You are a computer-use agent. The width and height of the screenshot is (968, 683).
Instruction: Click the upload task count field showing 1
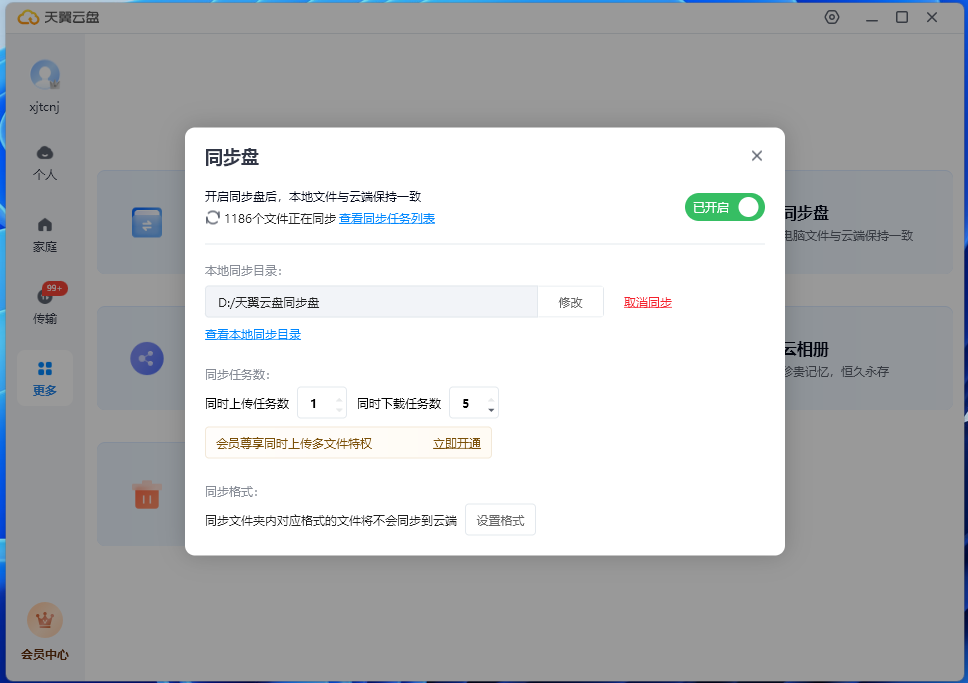322,403
